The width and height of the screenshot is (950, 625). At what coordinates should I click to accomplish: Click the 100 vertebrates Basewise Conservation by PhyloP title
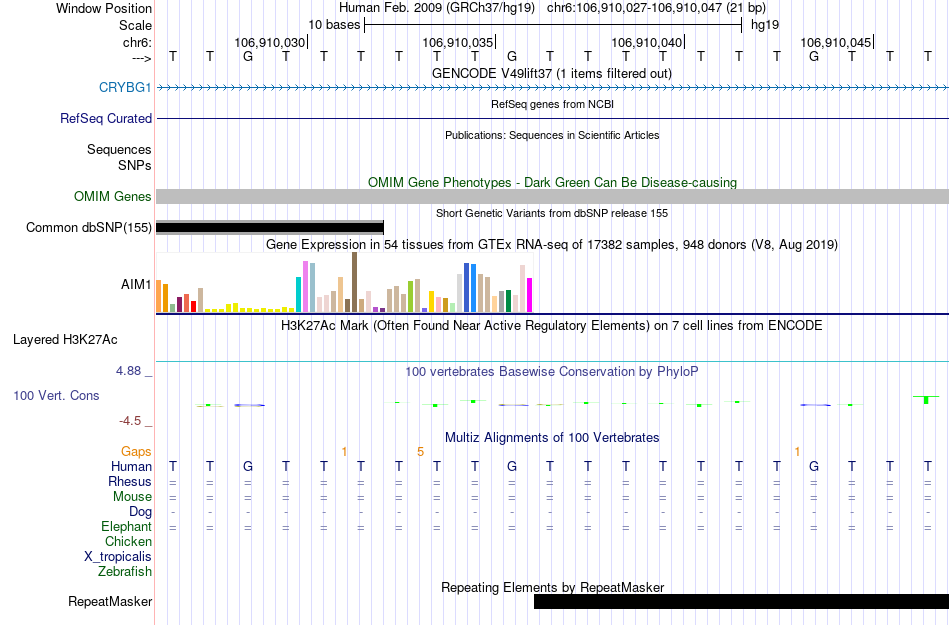(552, 371)
